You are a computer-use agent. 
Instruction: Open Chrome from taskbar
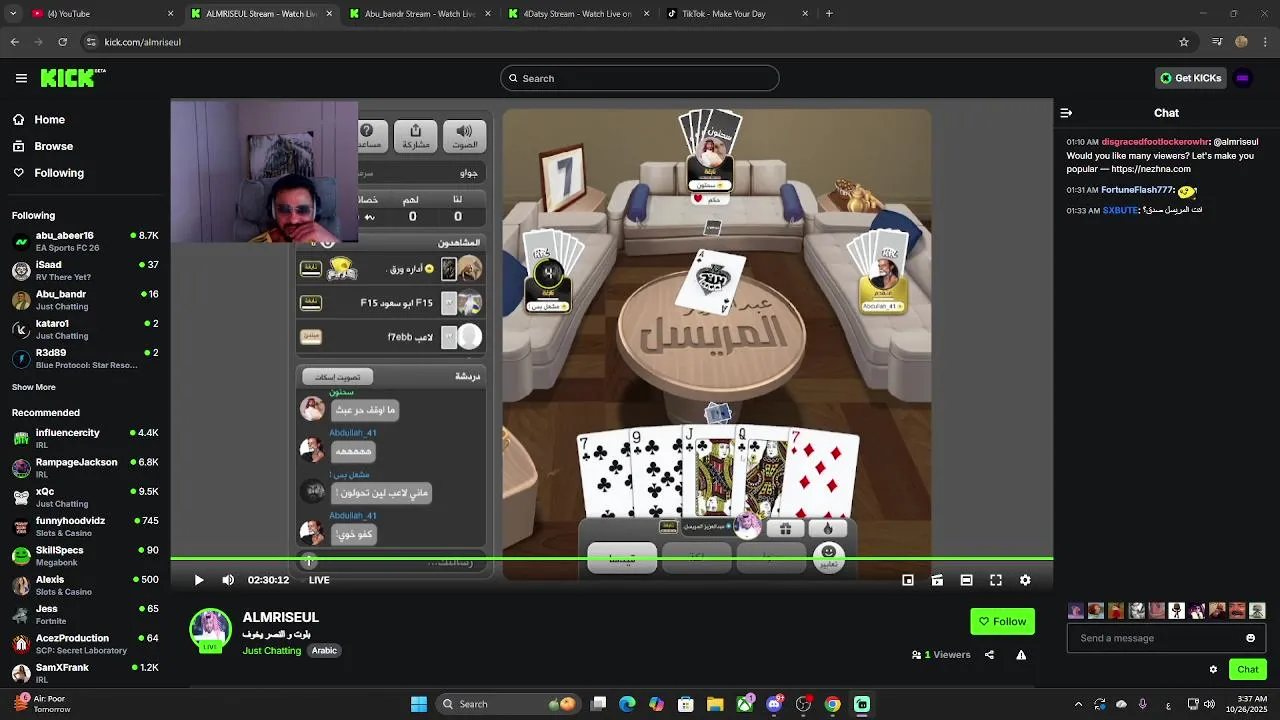(x=832, y=704)
